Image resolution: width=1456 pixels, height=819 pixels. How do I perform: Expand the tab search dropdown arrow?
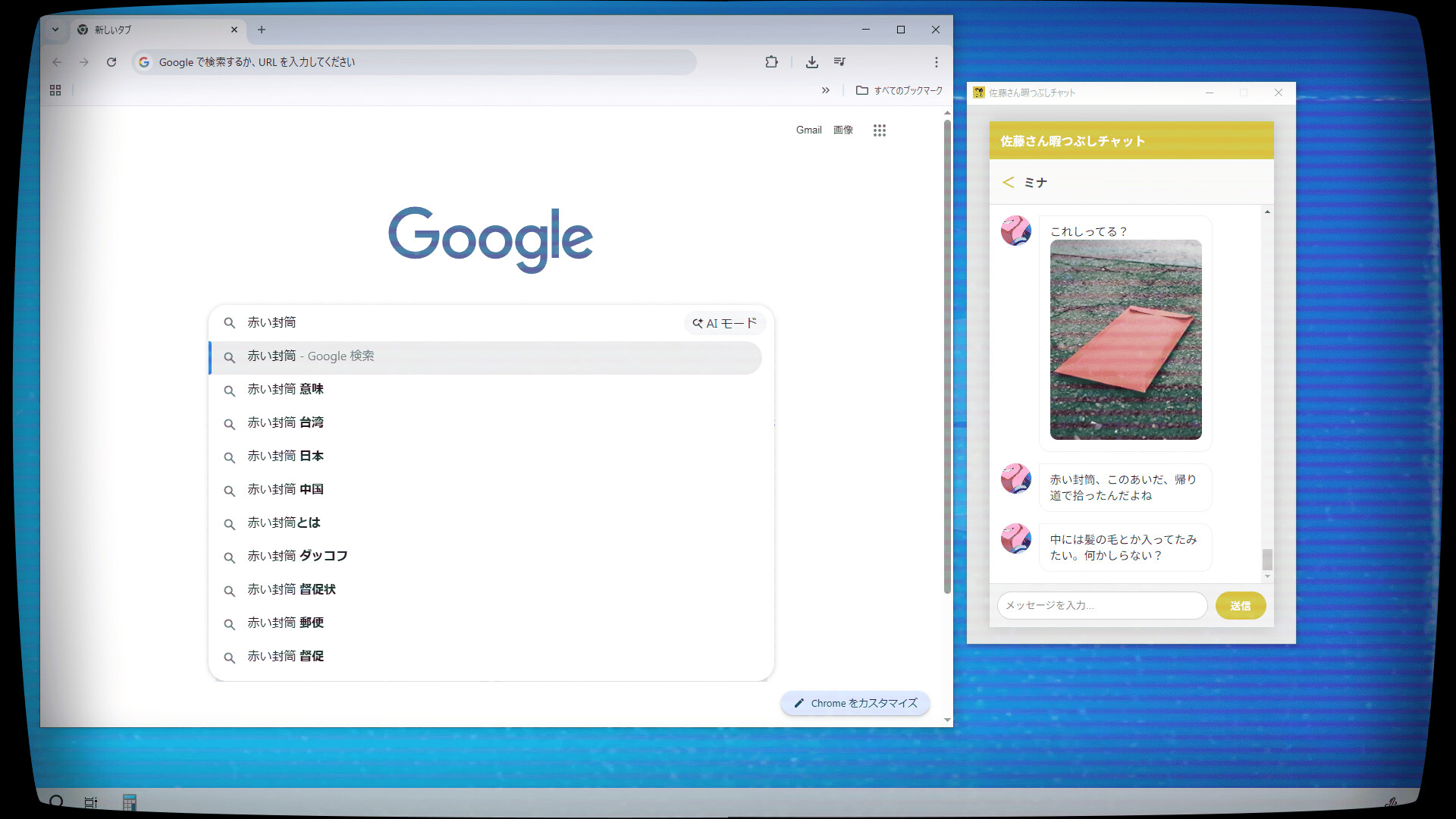point(55,30)
